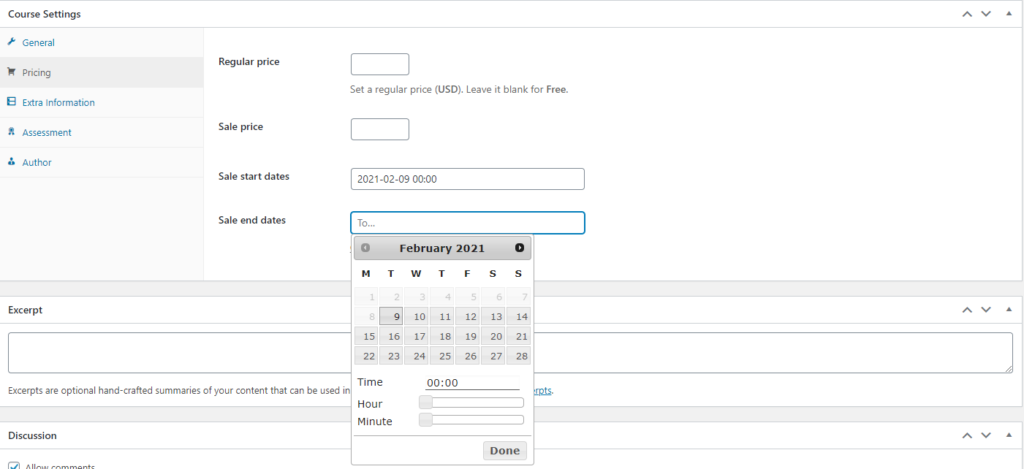Click the Author people icon
Image resolution: width=1024 pixels, height=469 pixels.
pyautogui.click(x=11, y=162)
